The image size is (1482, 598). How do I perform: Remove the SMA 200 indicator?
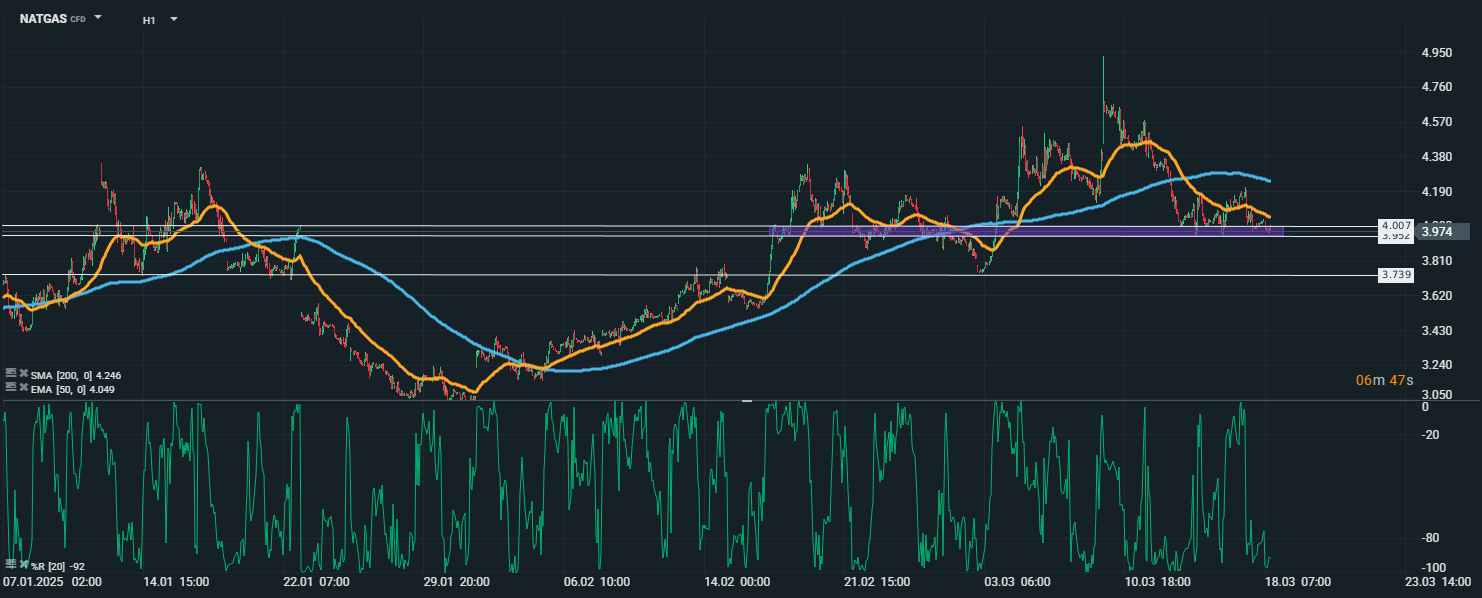click(23, 373)
